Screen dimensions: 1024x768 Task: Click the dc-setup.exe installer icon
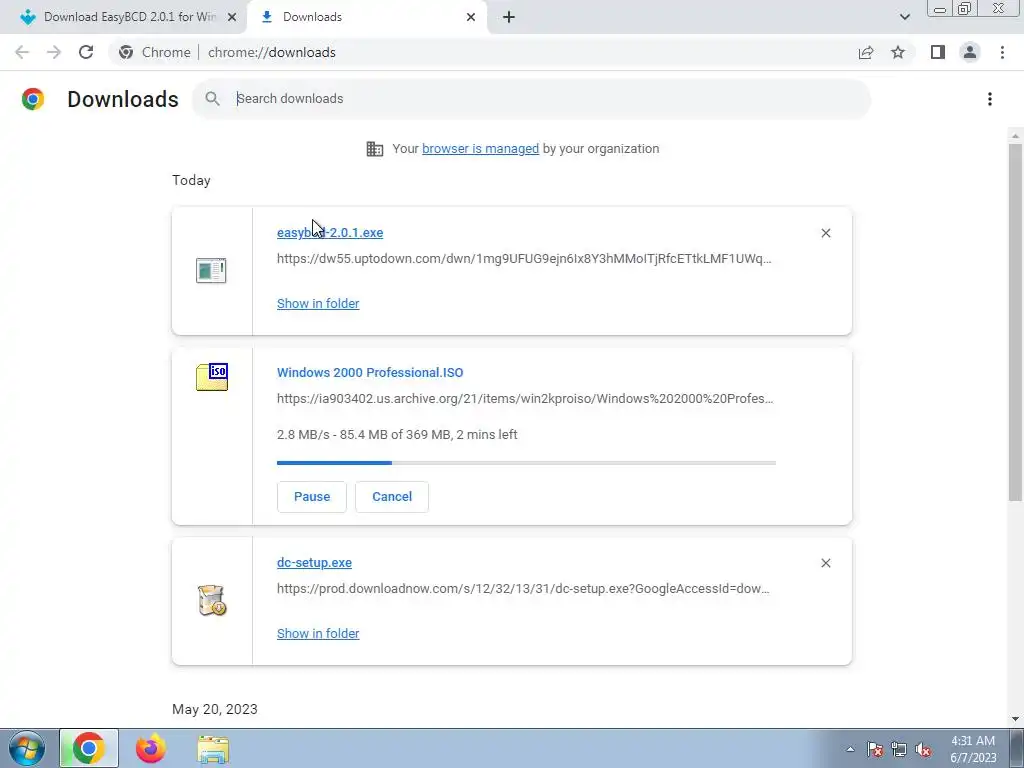[x=212, y=600]
